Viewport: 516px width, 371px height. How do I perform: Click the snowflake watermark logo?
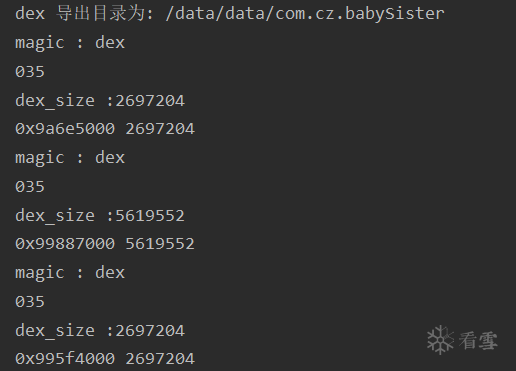point(440,340)
